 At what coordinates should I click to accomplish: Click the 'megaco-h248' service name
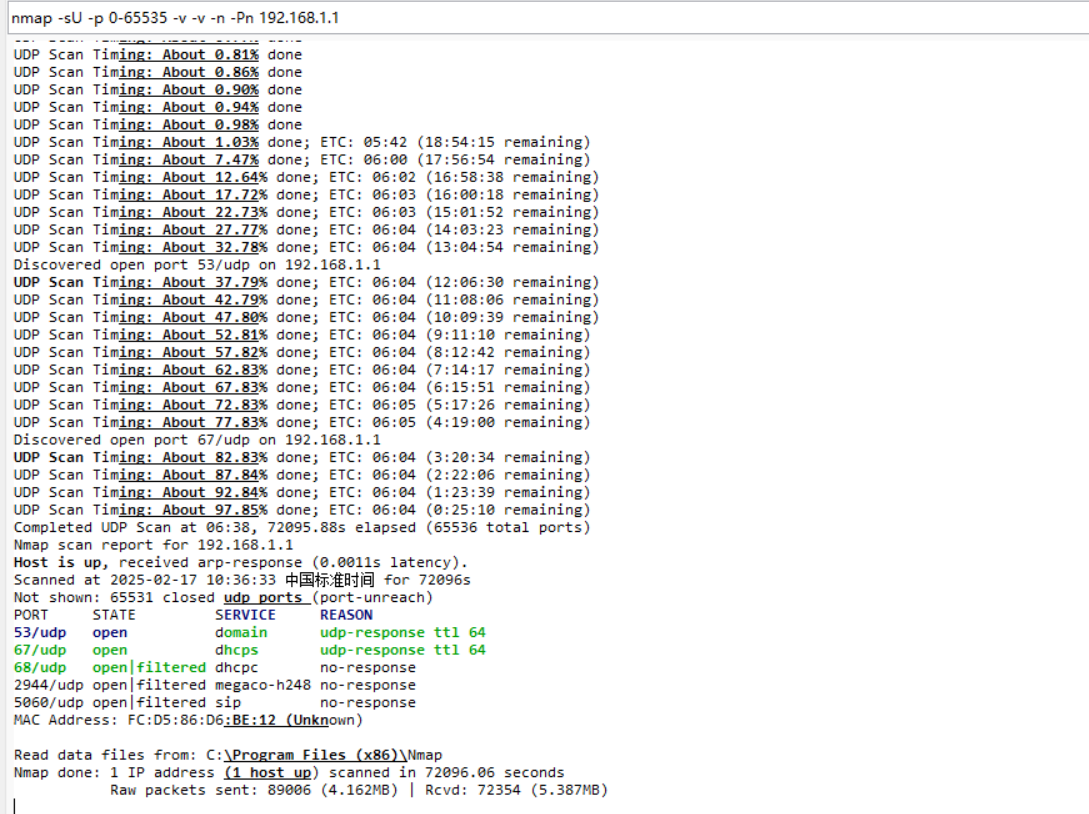pyautogui.click(x=263, y=685)
